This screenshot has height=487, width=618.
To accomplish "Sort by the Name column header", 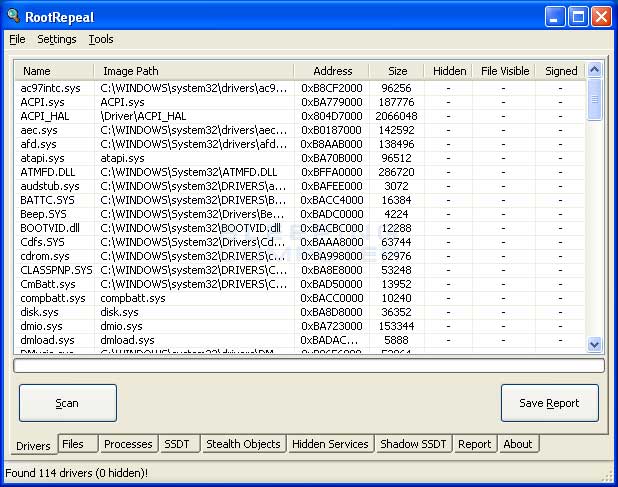I will coord(54,71).
